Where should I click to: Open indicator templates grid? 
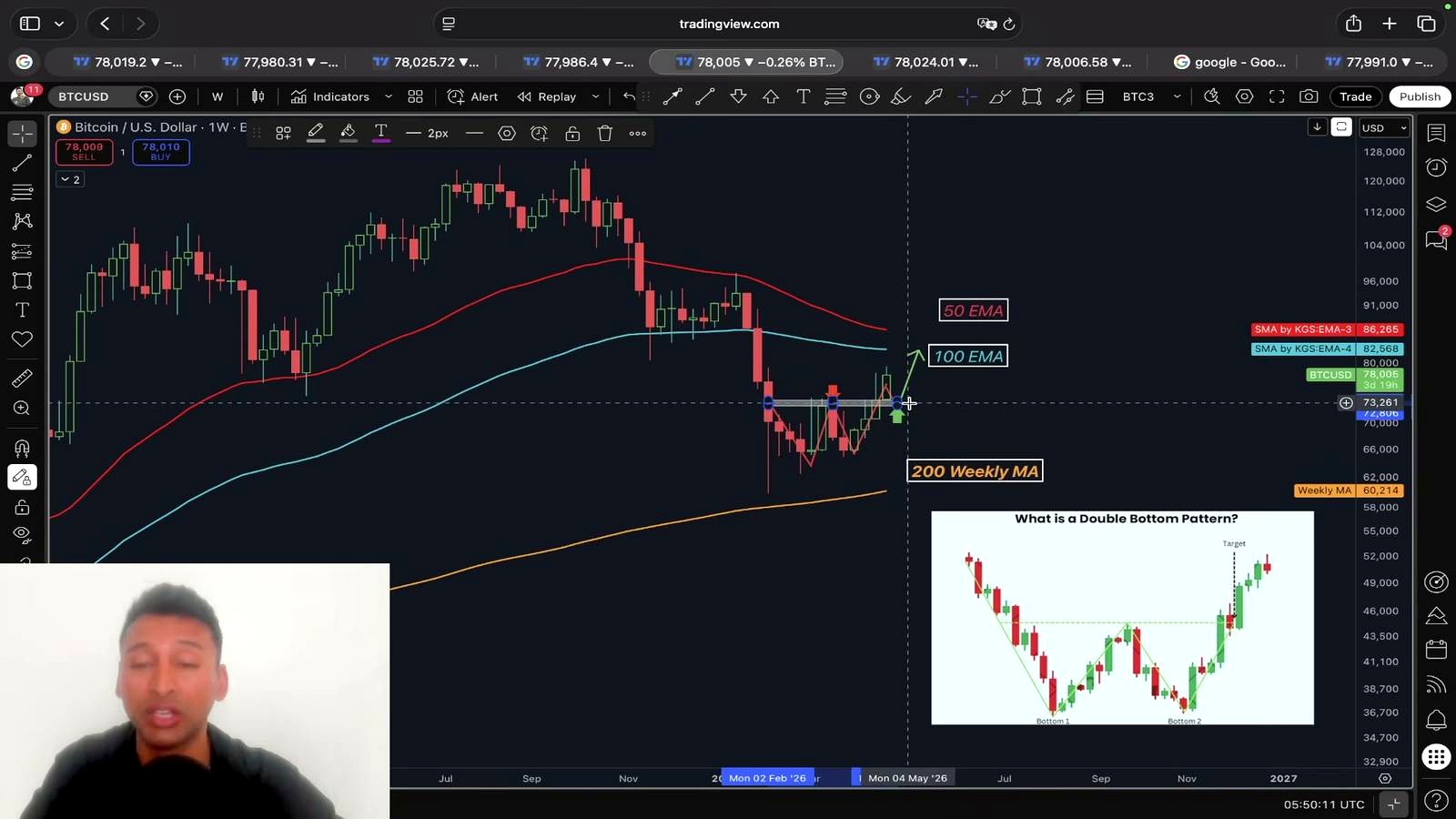point(415,96)
